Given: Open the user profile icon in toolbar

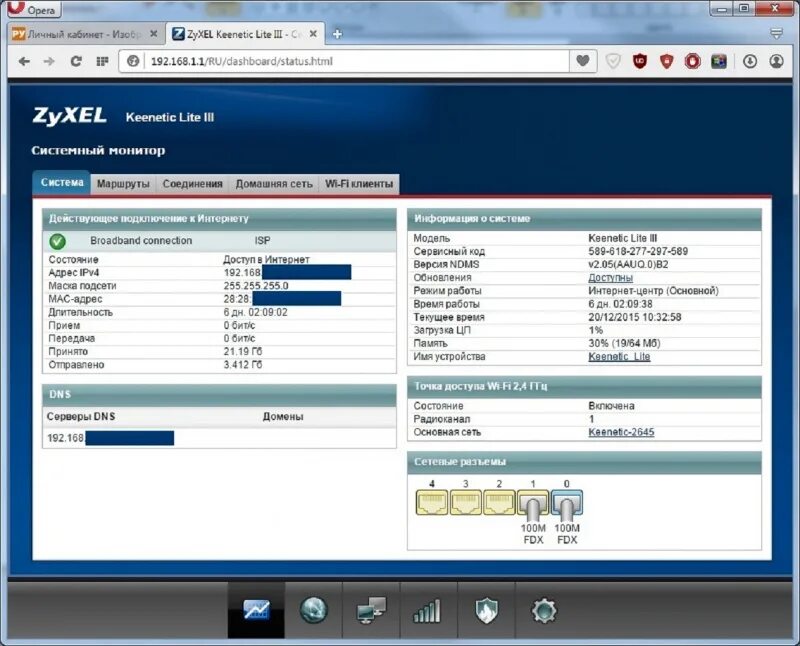Looking at the screenshot, I should pyautogui.click(x=776, y=61).
